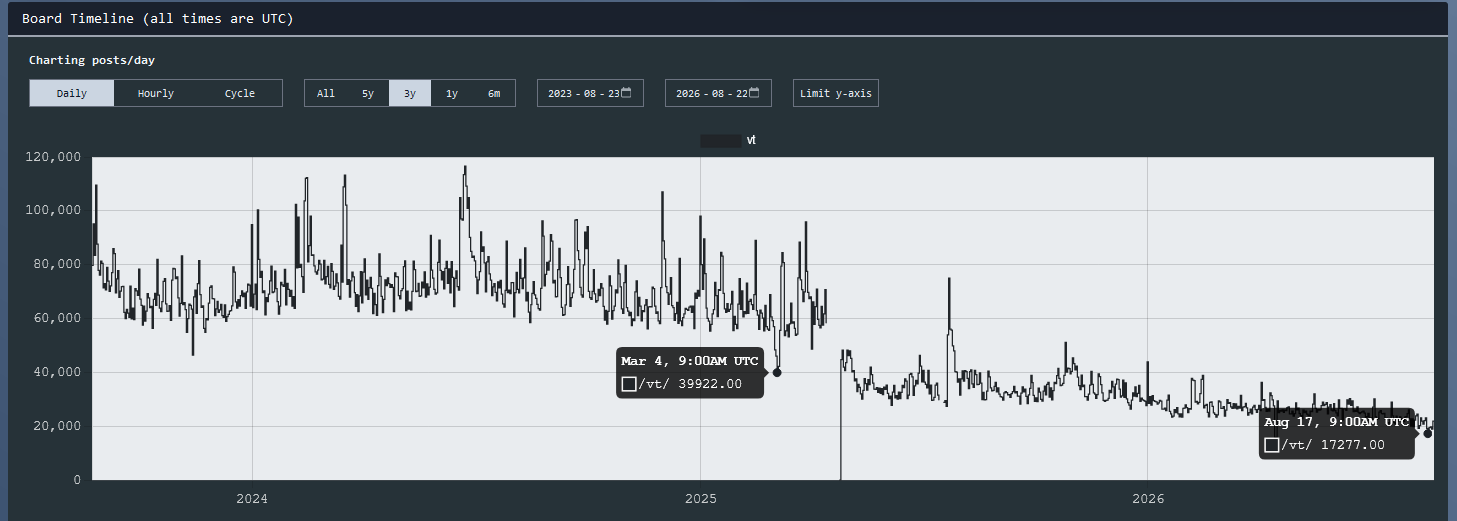This screenshot has height=521, width=1457.
Task: Select the Daily chart mode
Action: click(x=71, y=93)
